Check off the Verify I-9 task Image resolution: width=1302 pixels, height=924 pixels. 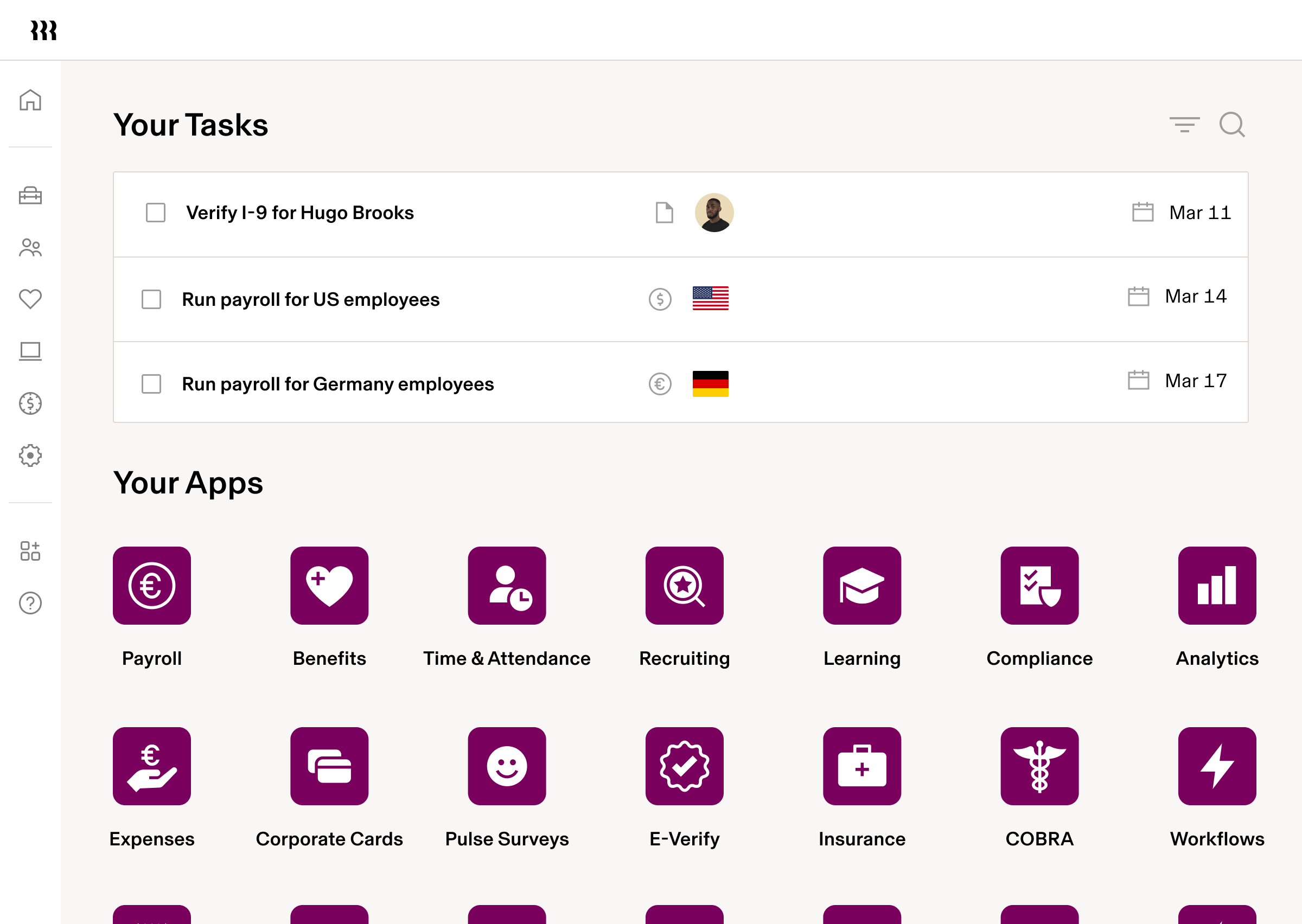[155, 213]
